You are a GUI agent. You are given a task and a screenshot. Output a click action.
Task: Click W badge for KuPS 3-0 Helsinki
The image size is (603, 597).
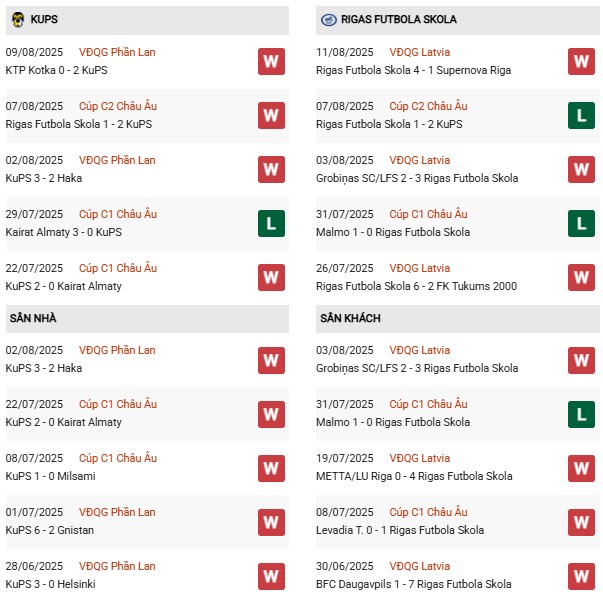[271, 576]
